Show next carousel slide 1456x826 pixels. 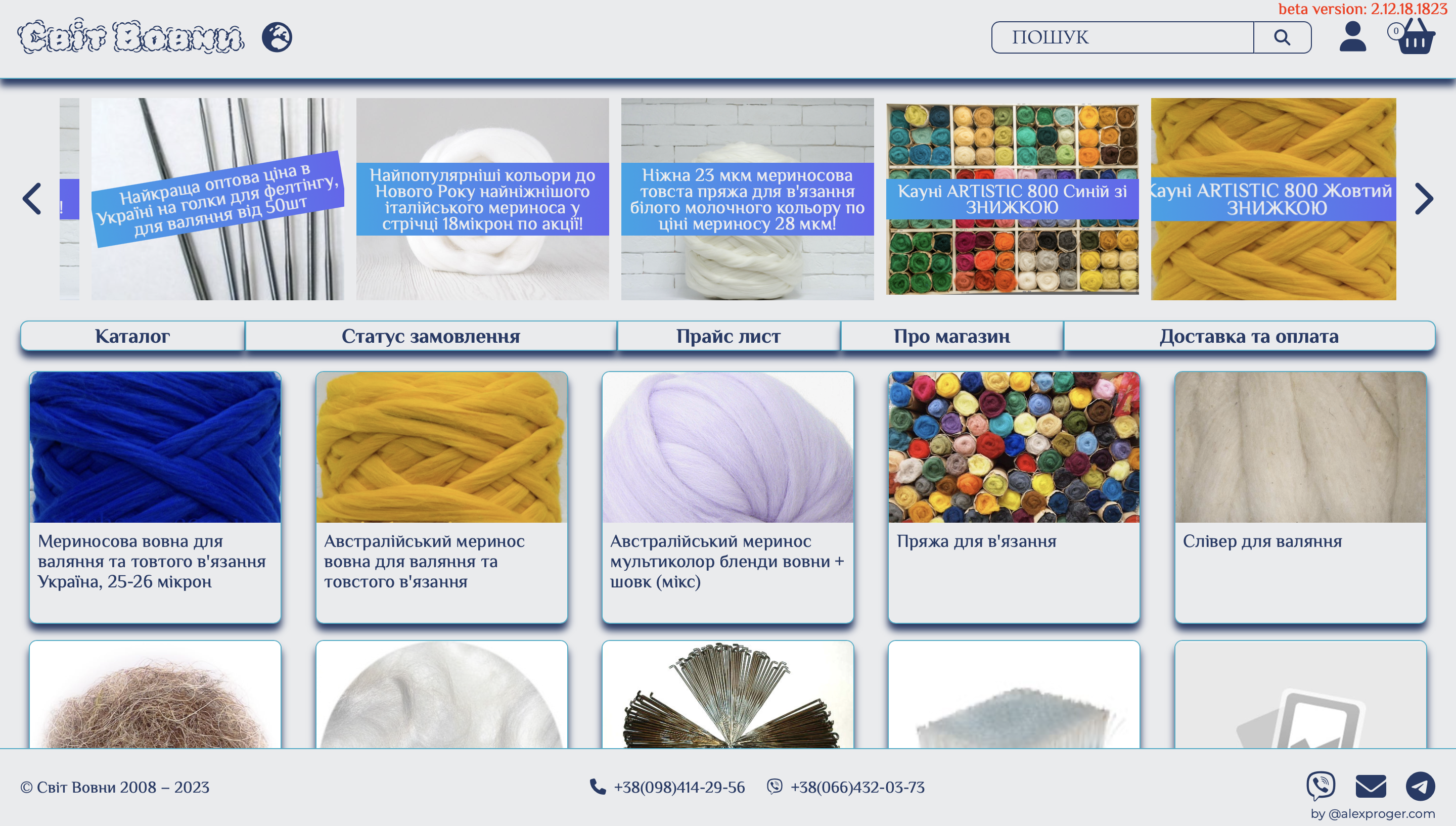tap(1424, 199)
